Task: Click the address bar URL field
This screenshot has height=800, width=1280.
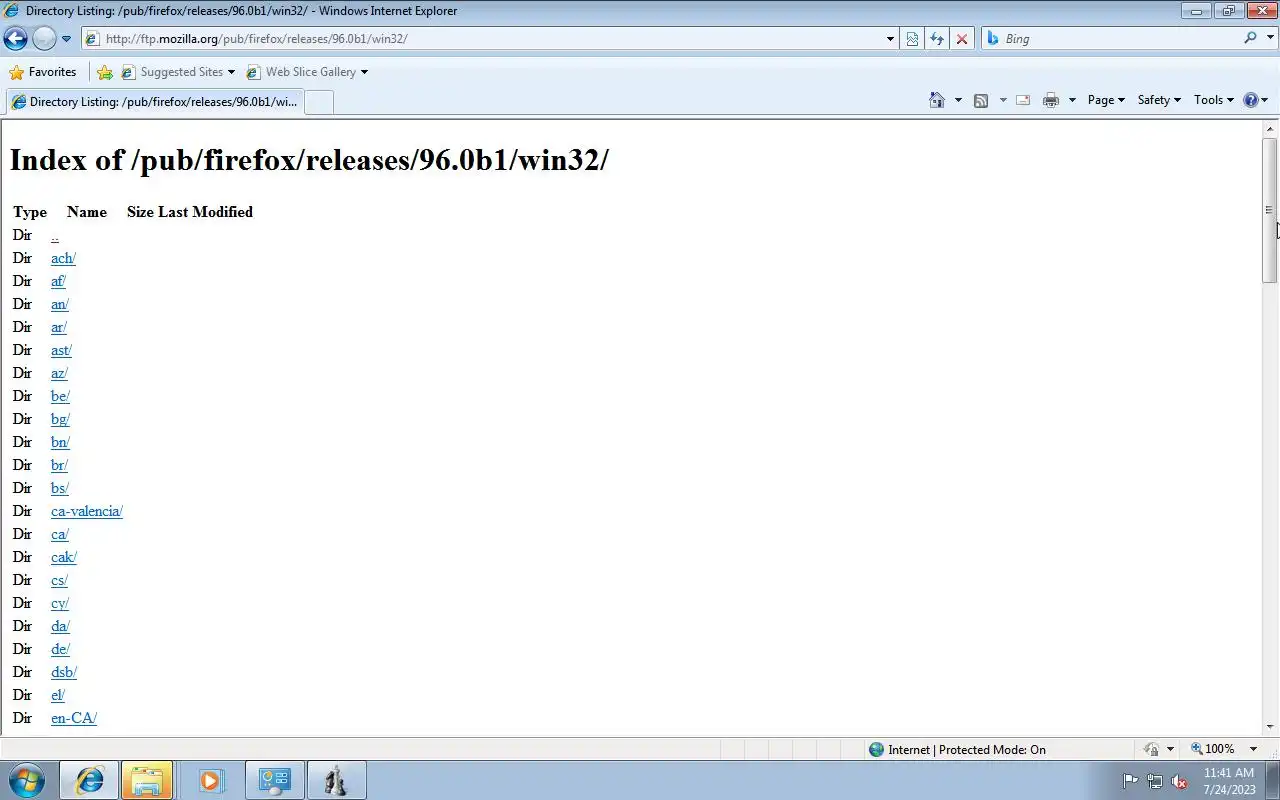Action: (x=485, y=39)
